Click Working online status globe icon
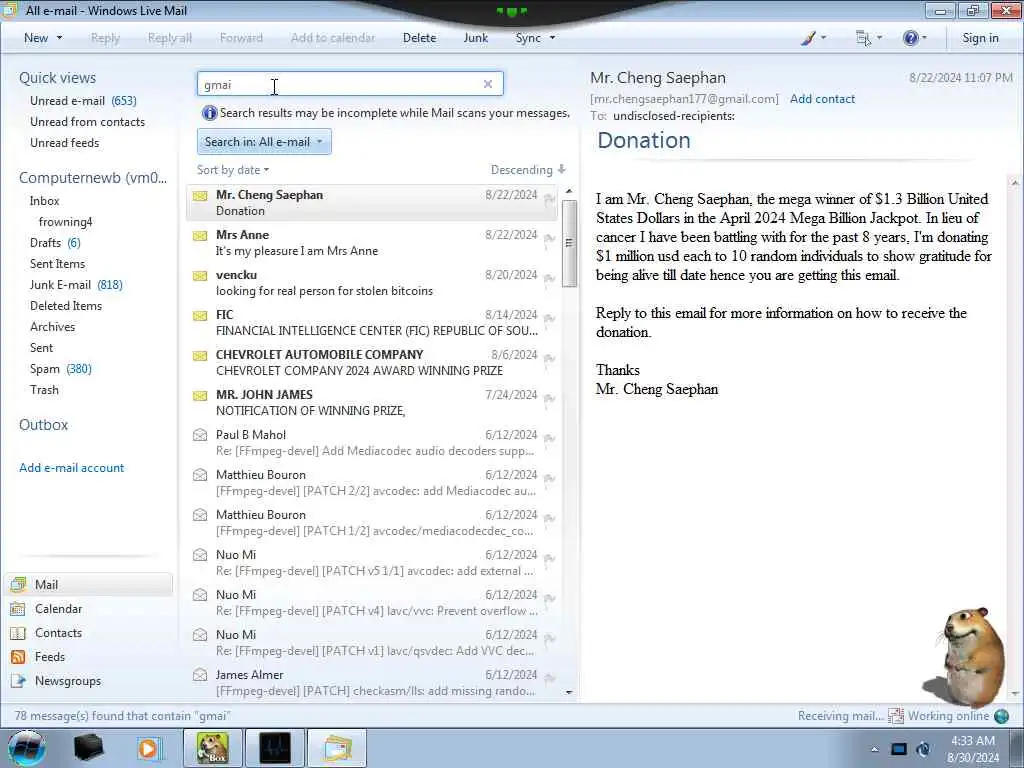 [1001, 716]
